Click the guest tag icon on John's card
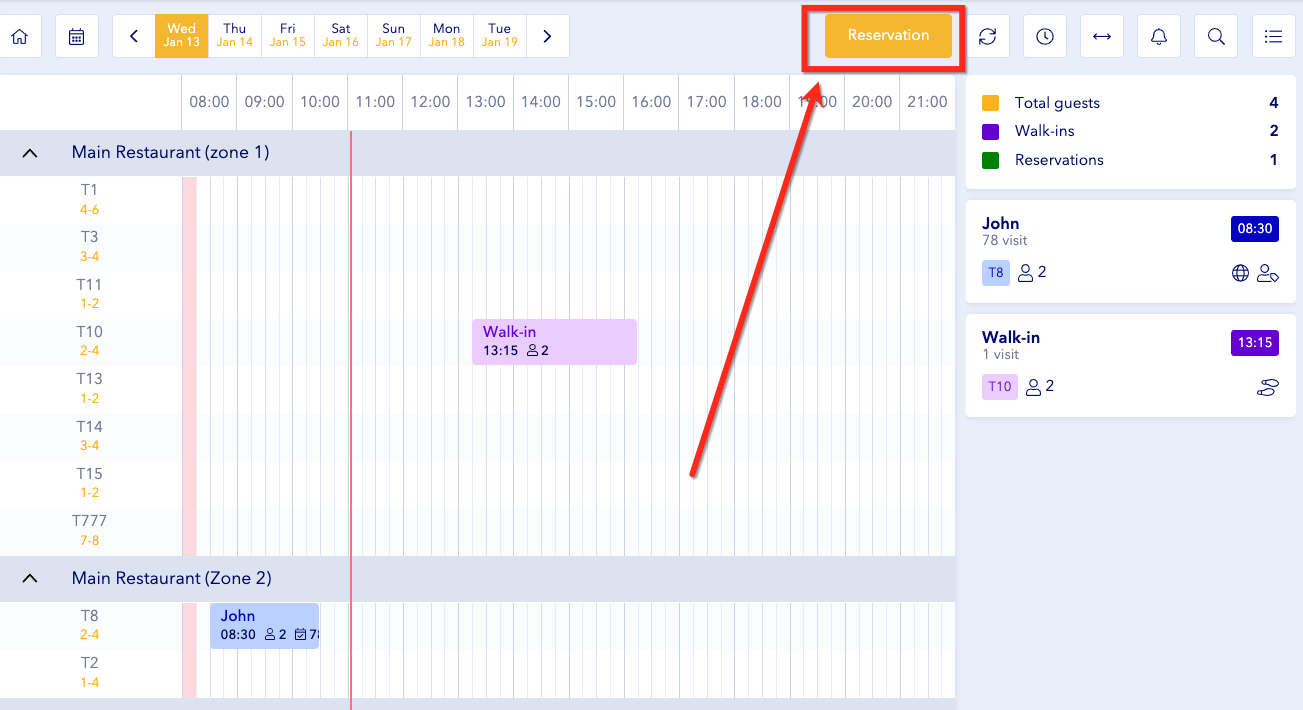The height and width of the screenshot is (710, 1303). (1268, 272)
